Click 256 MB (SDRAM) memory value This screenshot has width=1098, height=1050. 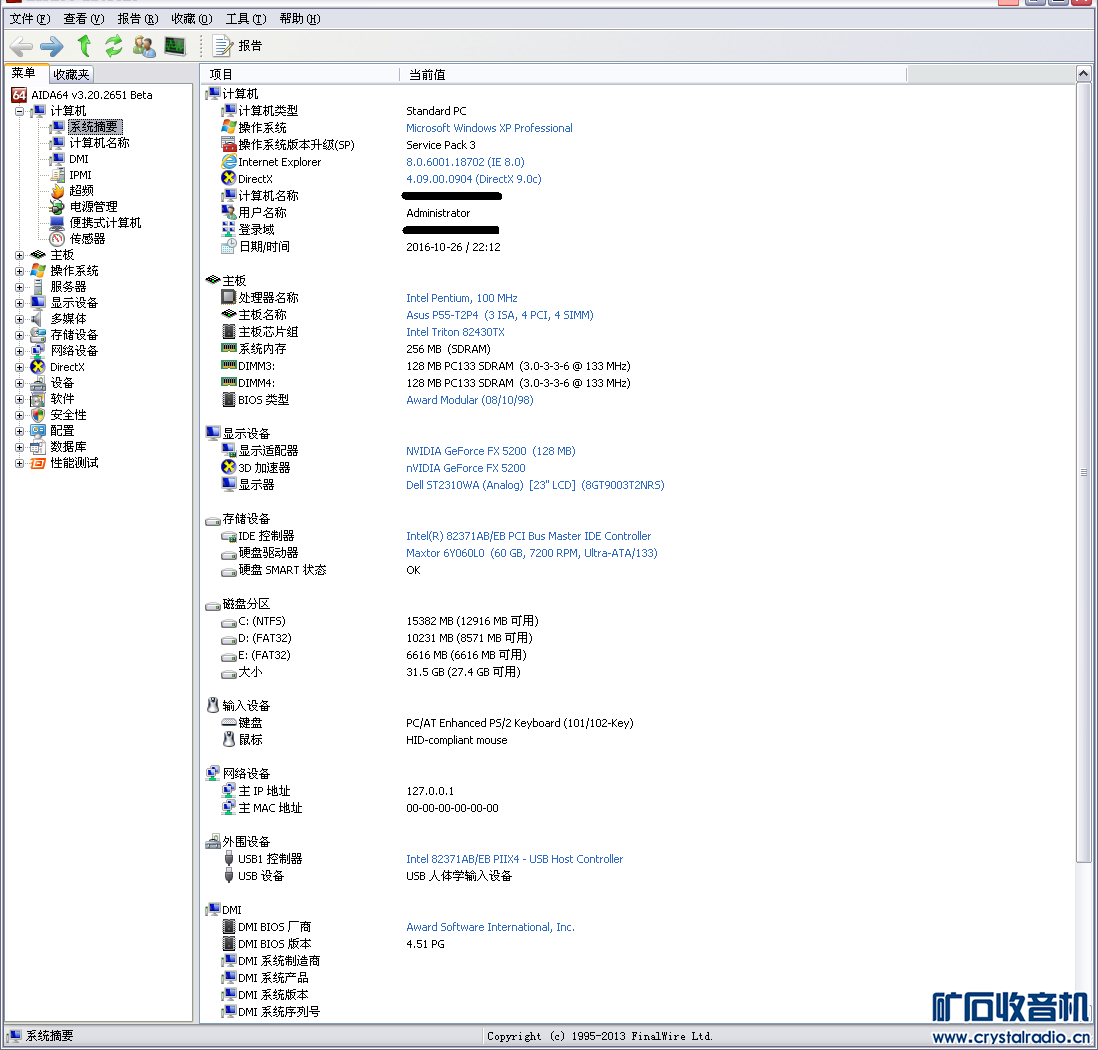click(448, 349)
